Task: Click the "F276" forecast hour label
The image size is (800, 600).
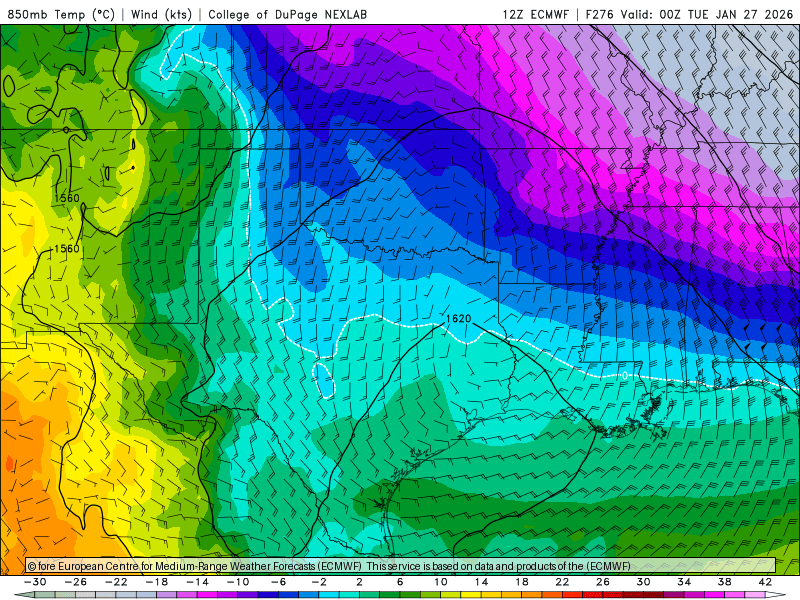Action: point(599,14)
